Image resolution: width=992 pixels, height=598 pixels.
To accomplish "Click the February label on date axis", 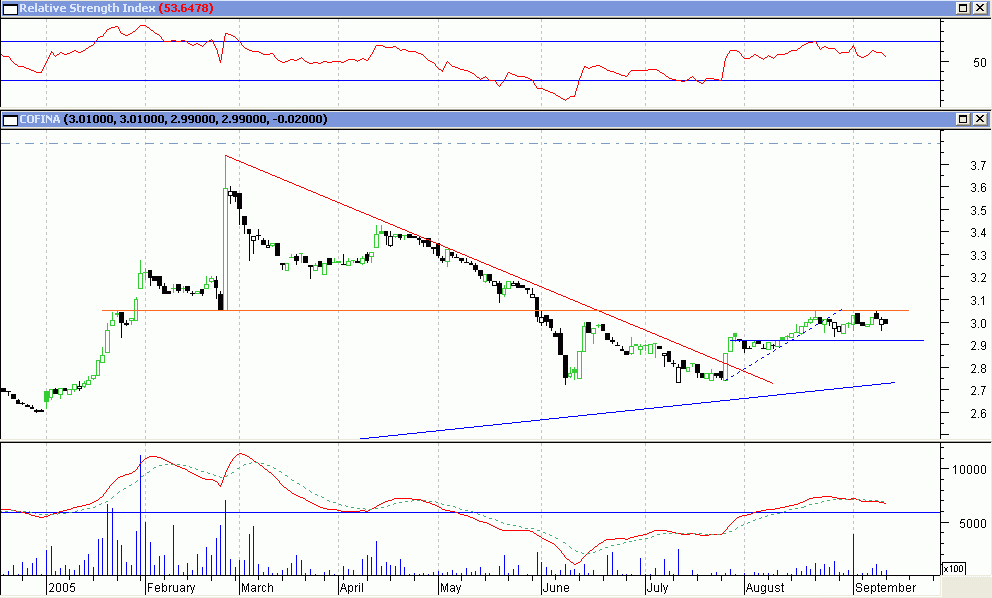I will point(171,587).
